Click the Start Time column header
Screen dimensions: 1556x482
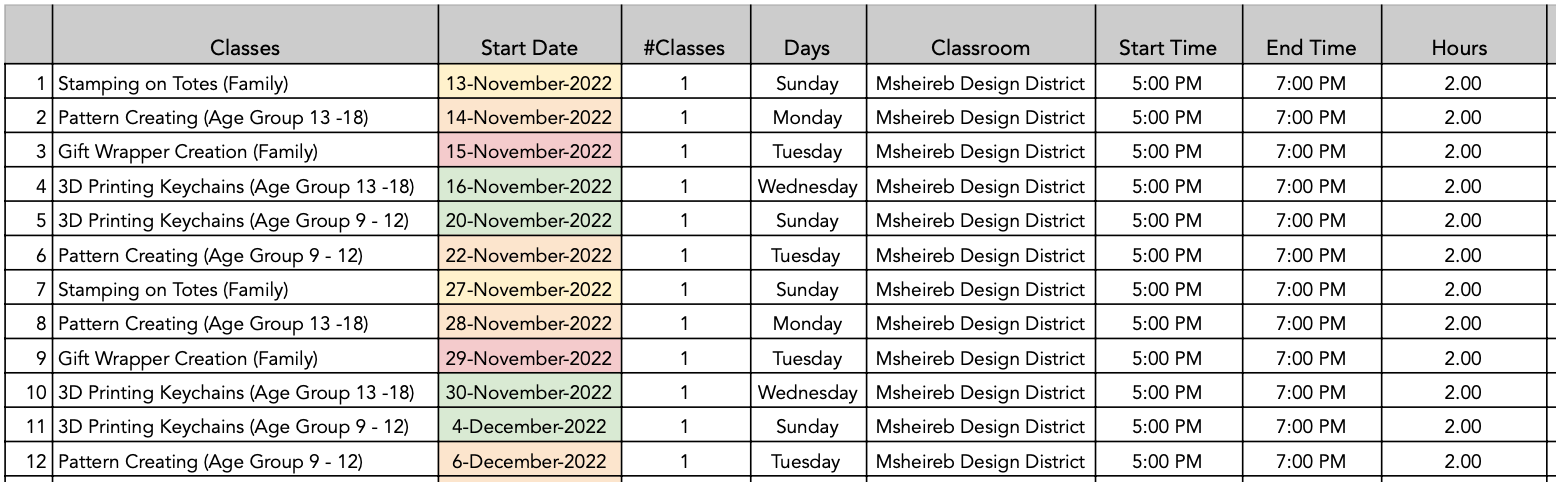pos(1168,47)
